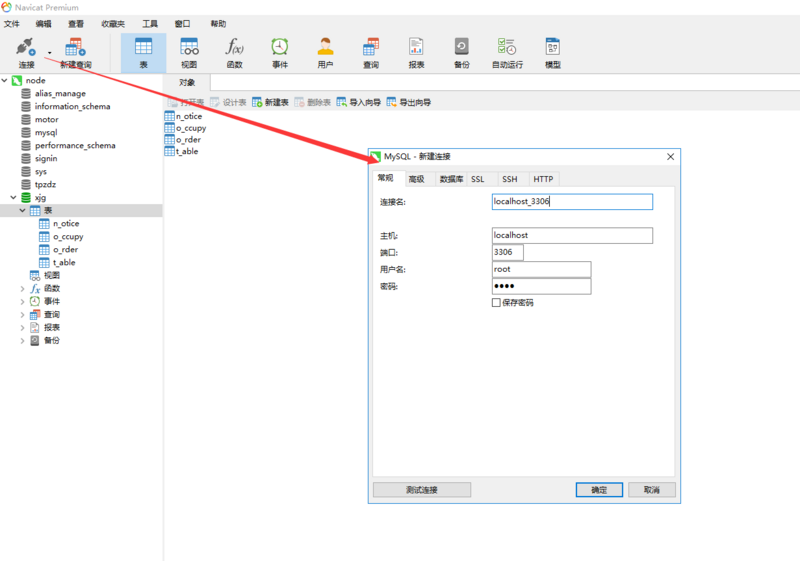Click the Objects (对象) tab
The width and height of the screenshot is (800, 561).
[187, 82]
